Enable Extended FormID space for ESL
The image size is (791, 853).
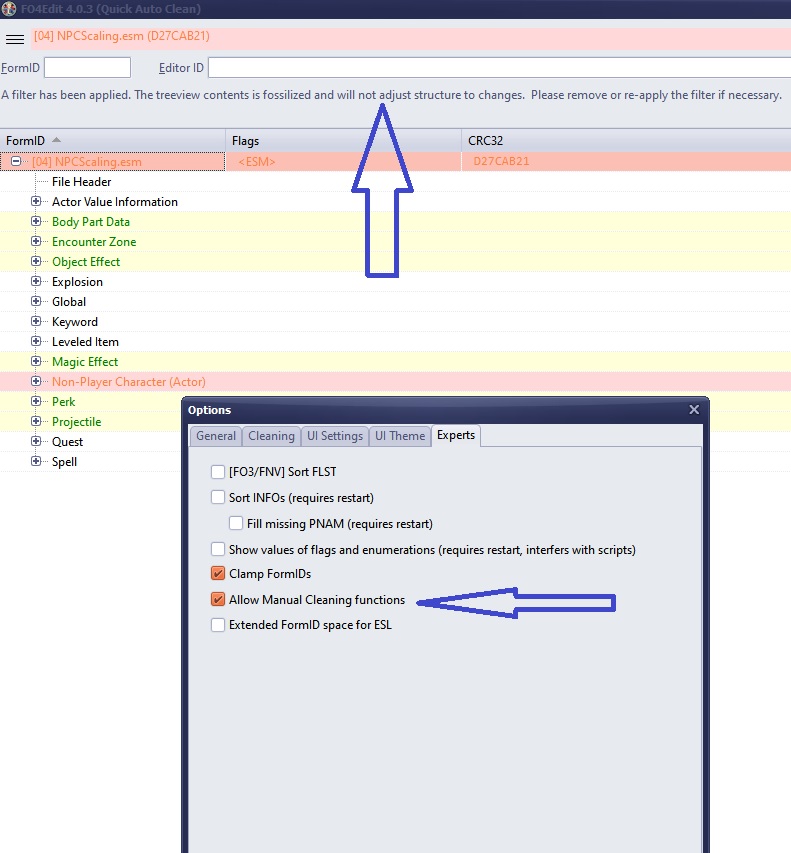[218, 625]
